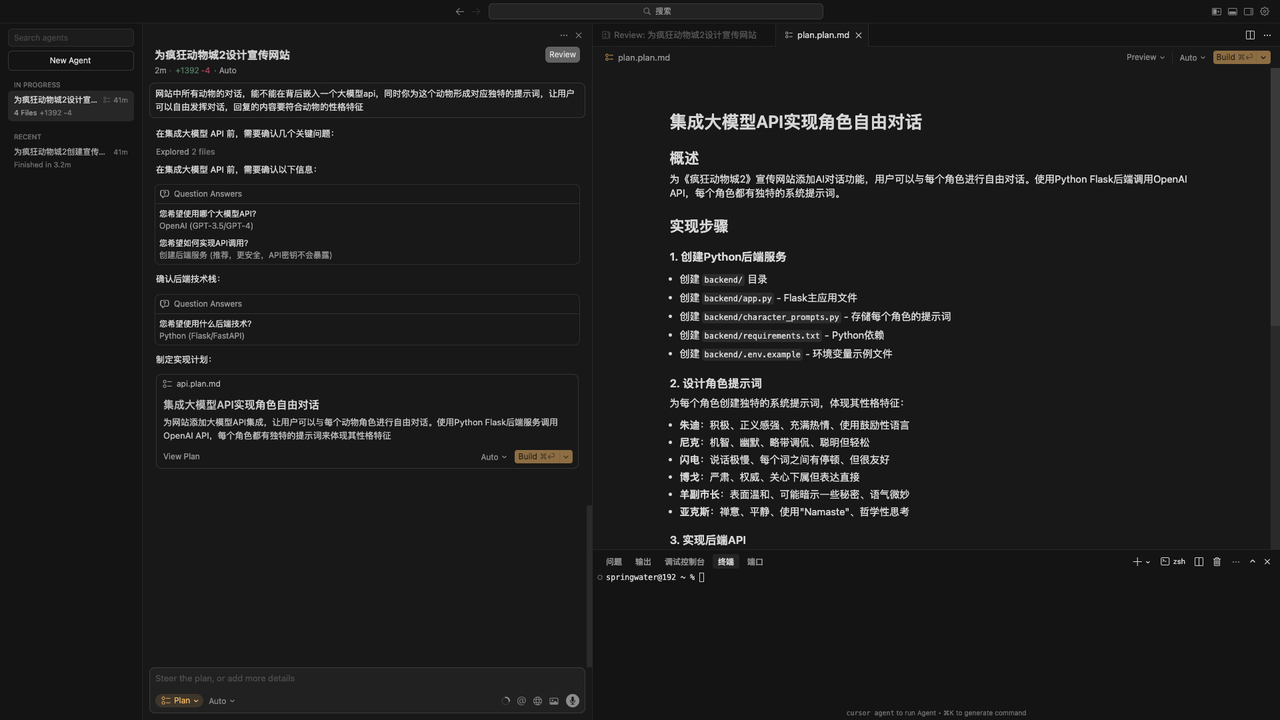Click the New Agent button
The height and width of the screenshot is (720, 1280).
70,60
